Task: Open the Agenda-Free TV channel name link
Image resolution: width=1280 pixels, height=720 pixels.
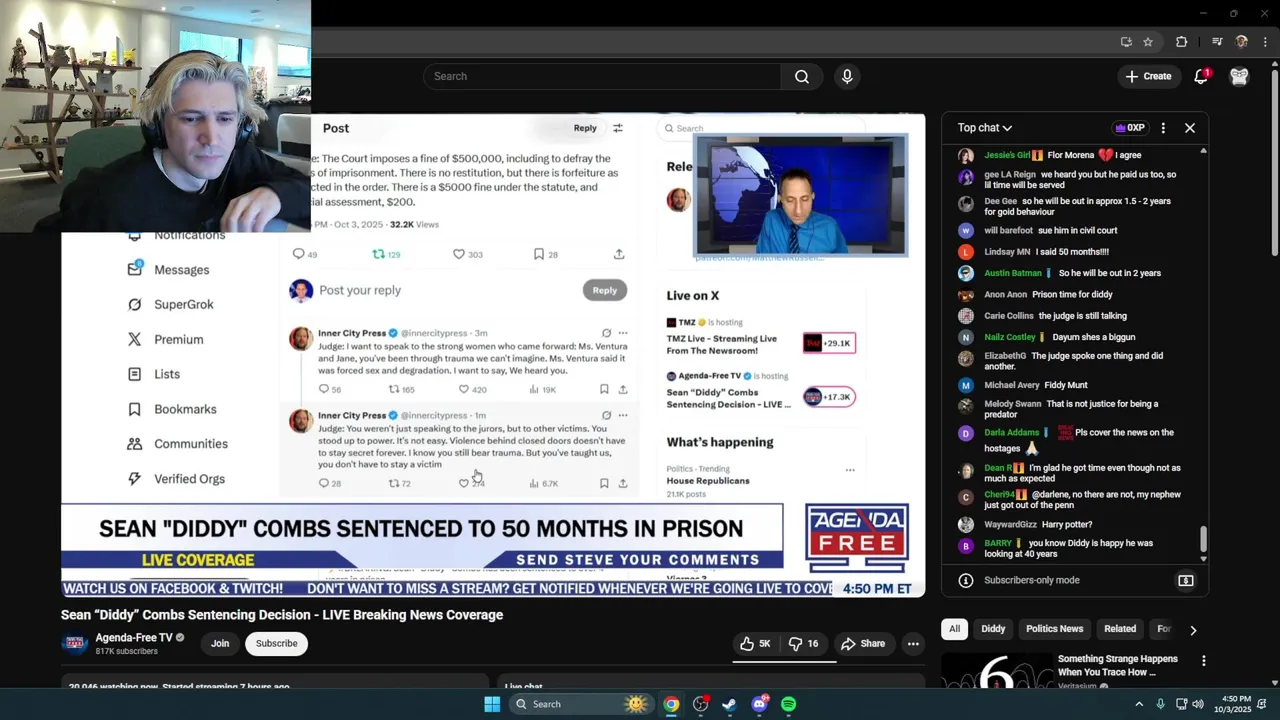Action: (134, 638)
